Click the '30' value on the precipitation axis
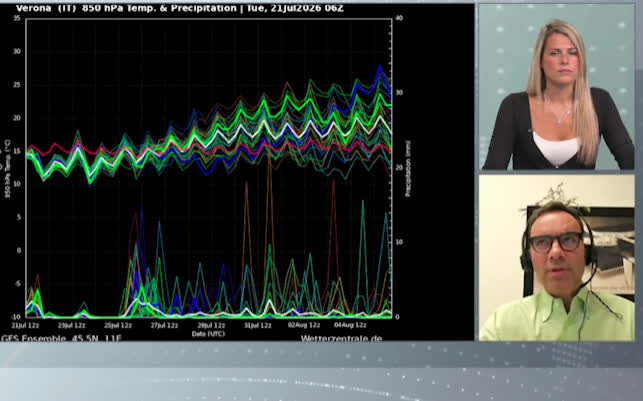 tap(399, 93)
